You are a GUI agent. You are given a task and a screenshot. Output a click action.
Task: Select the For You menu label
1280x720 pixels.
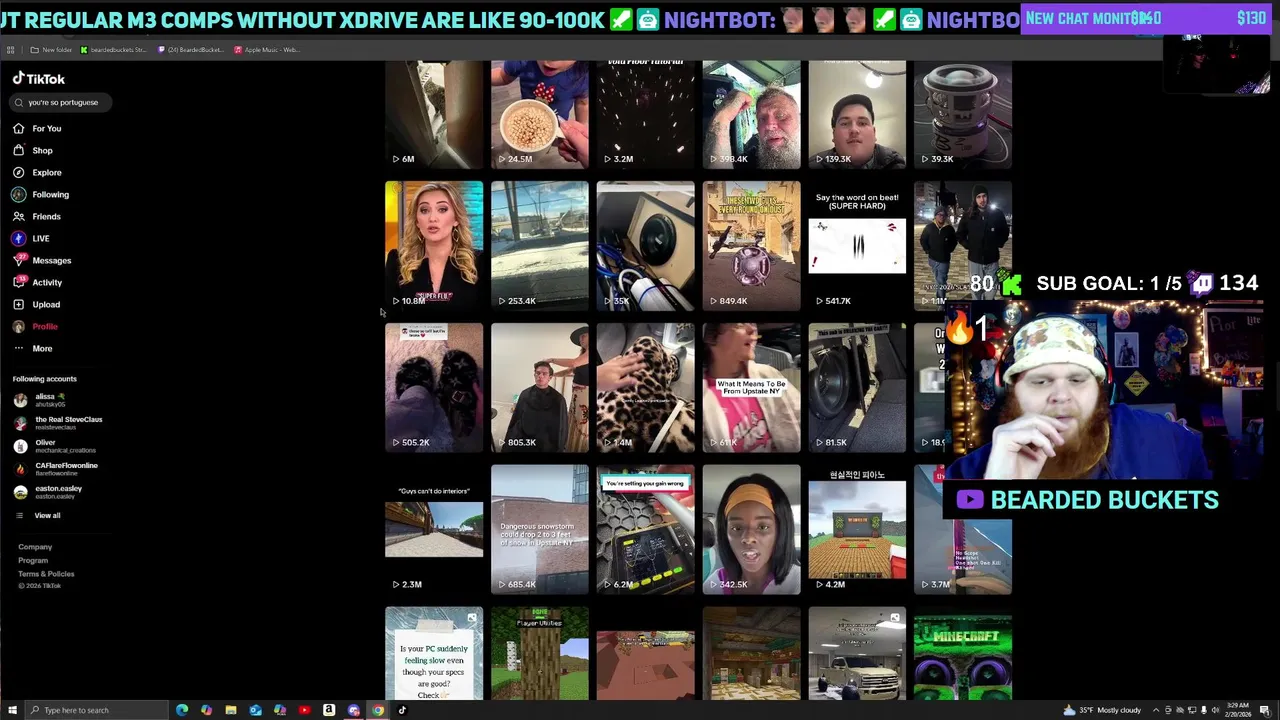(46, 128)
